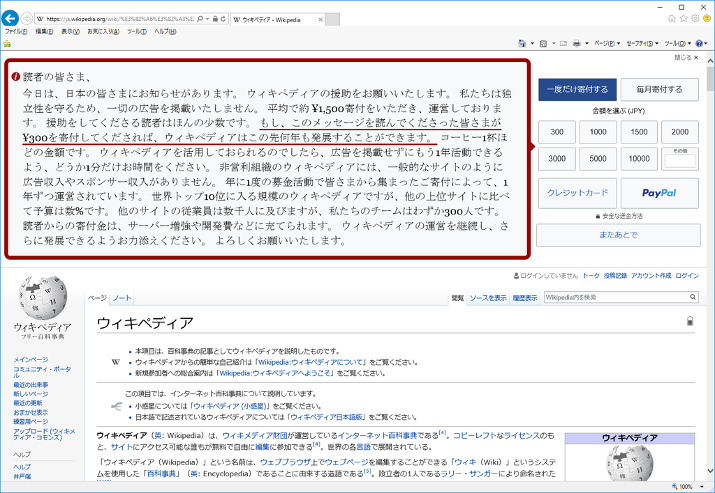Click the security lock icon in address bar
This screenshot has width=715, height=493.
pos(215,19)
